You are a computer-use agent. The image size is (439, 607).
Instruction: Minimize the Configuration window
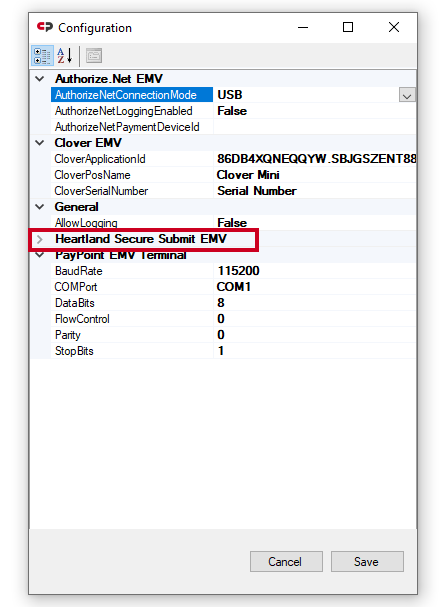(x=303, y=27)
